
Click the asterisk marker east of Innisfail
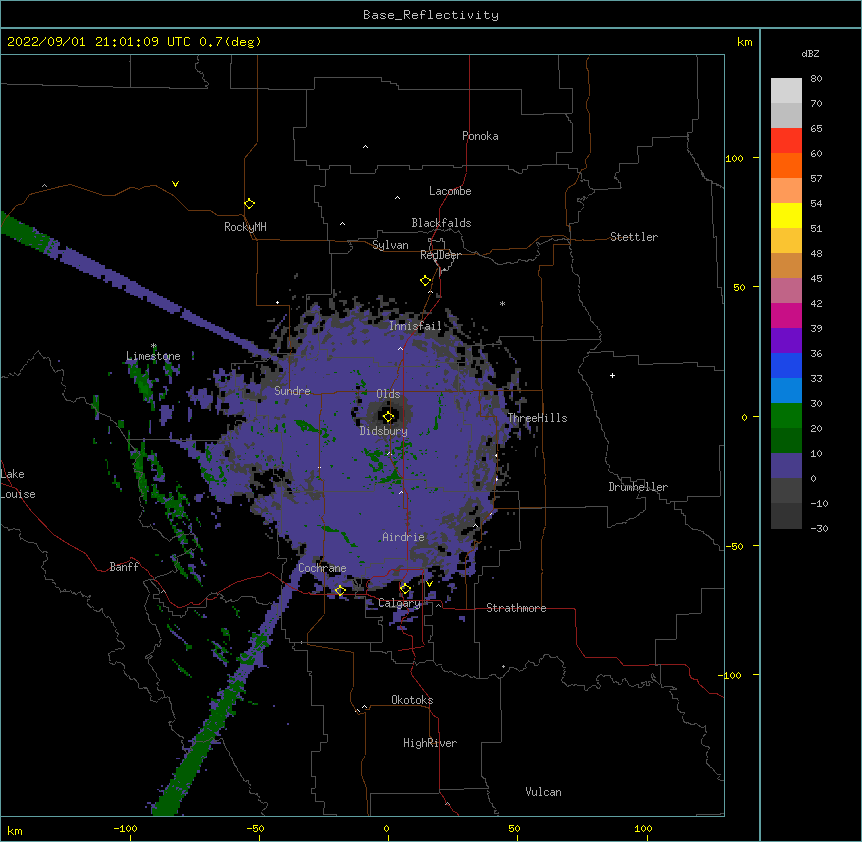(502, 303)
